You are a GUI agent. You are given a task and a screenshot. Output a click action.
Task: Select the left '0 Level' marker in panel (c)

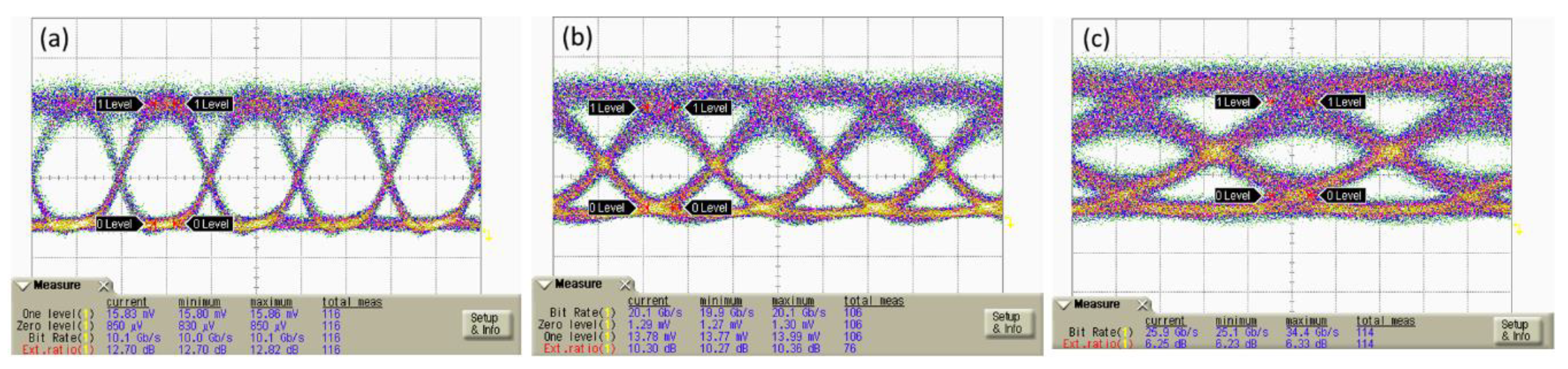tap(1237, 196)
